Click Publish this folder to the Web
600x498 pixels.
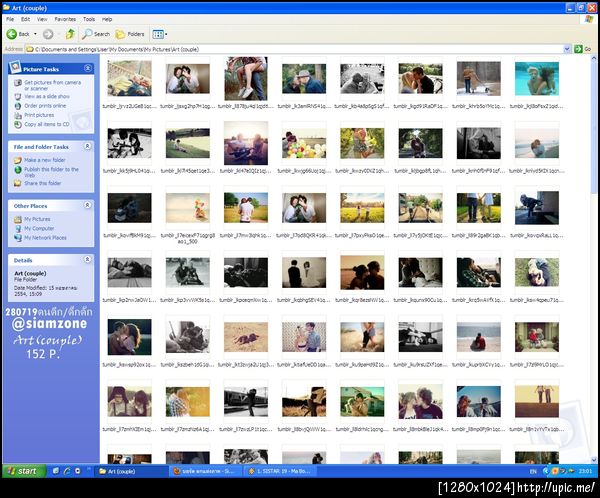pyautogui.click(x=51, y=172)
